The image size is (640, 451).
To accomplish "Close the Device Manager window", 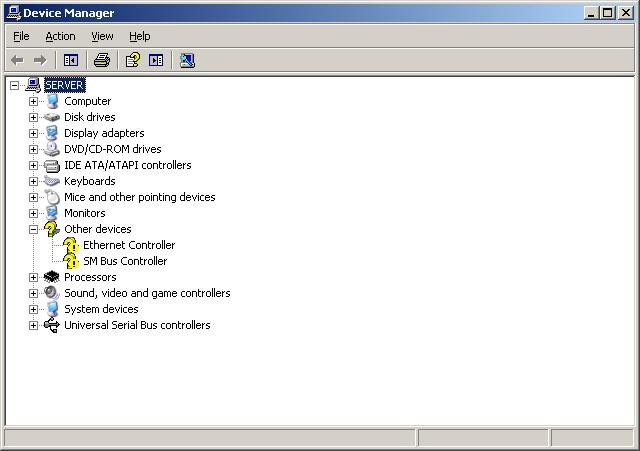I will pyautogui.click(x=626, y=13).
